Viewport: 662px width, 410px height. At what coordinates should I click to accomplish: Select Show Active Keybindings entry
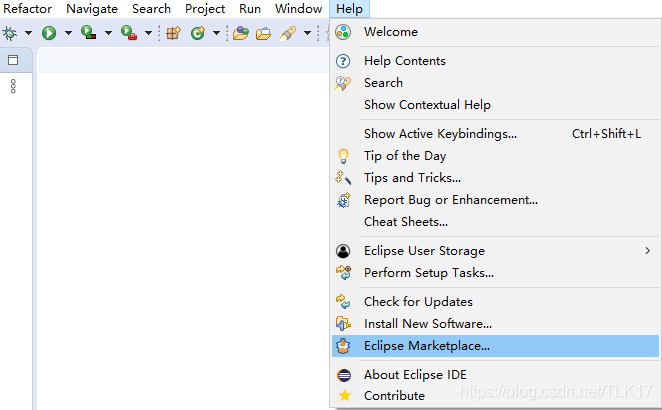coord(495,134)
